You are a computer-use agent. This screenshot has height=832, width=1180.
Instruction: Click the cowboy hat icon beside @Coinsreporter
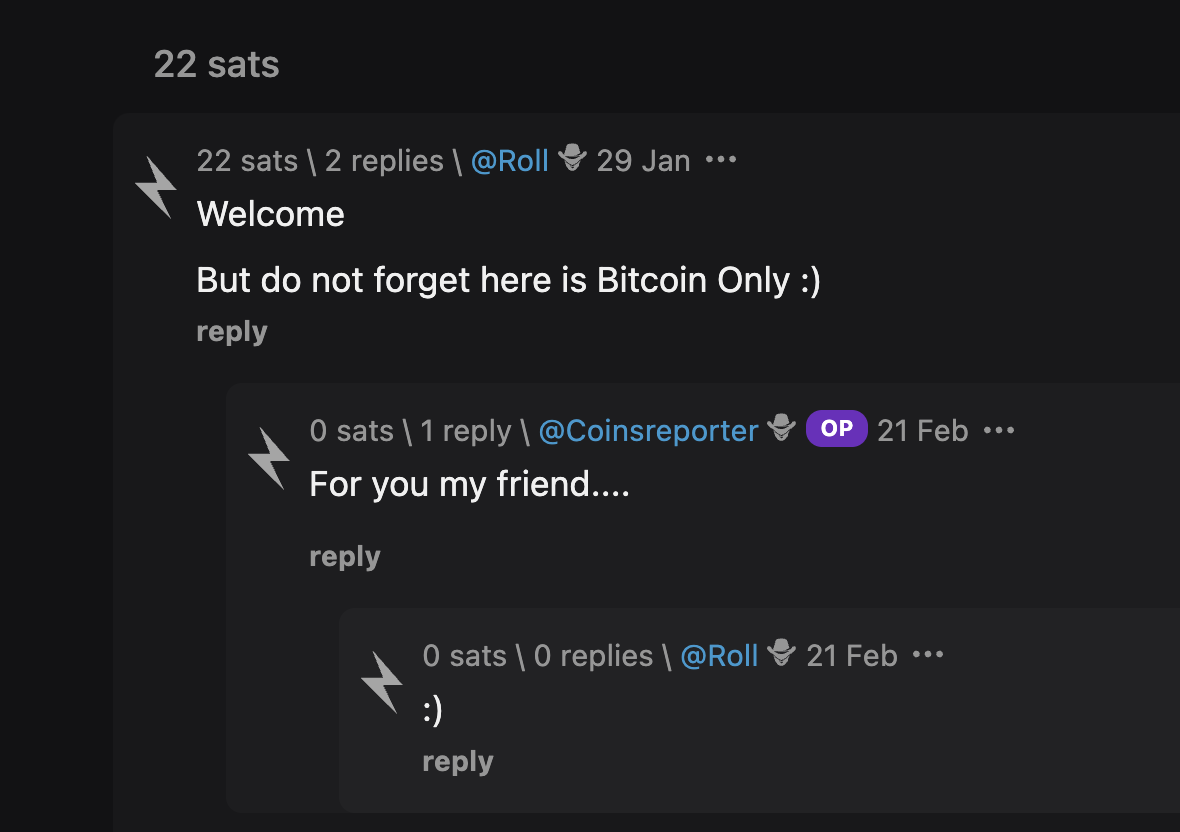(782, 429)
